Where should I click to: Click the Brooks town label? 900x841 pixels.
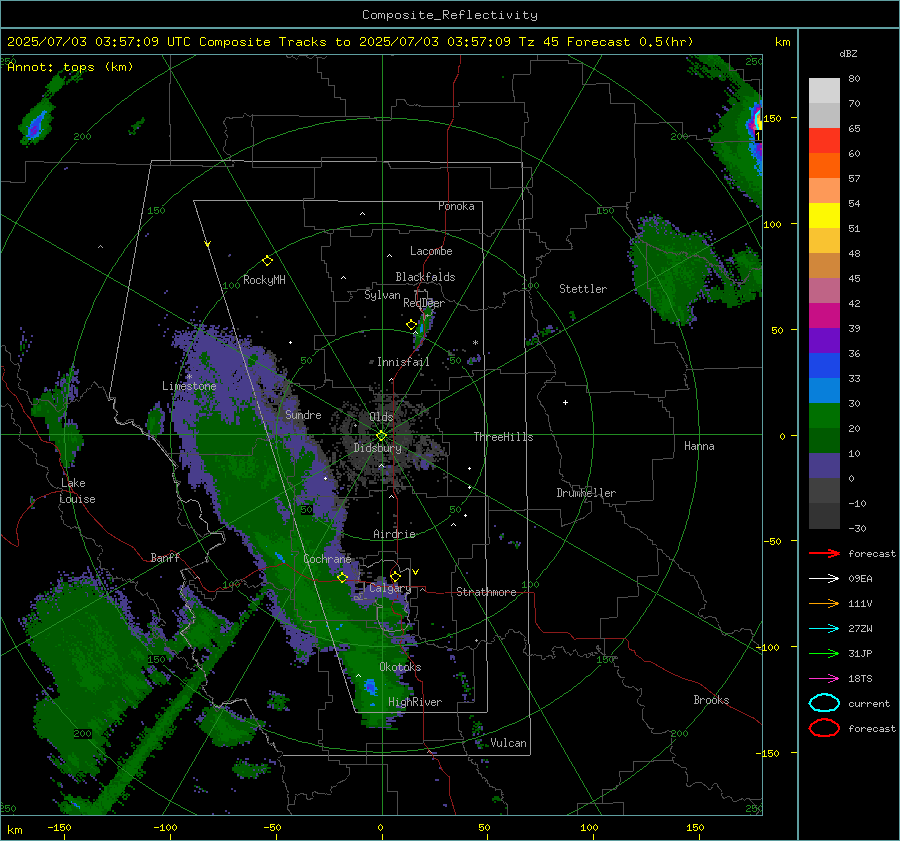click(x=711, y=700)
